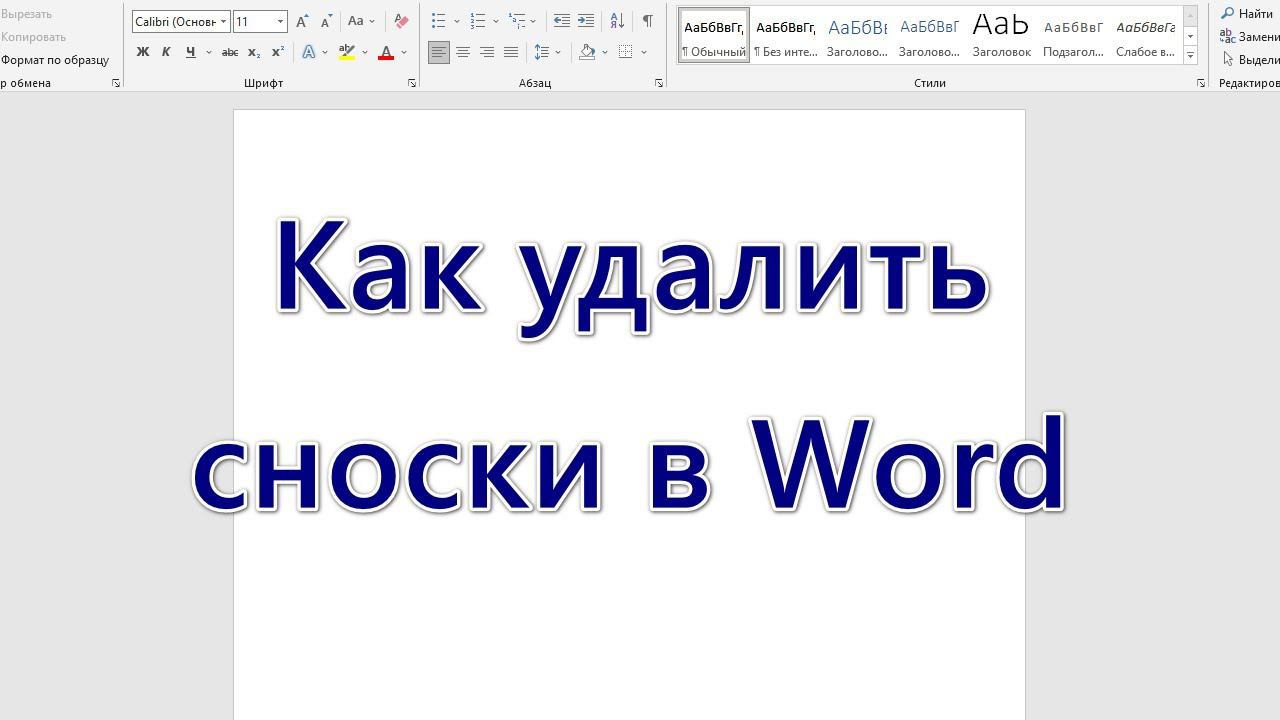Click the Borders icon
1280x720 pixels.
click(626, 52)
